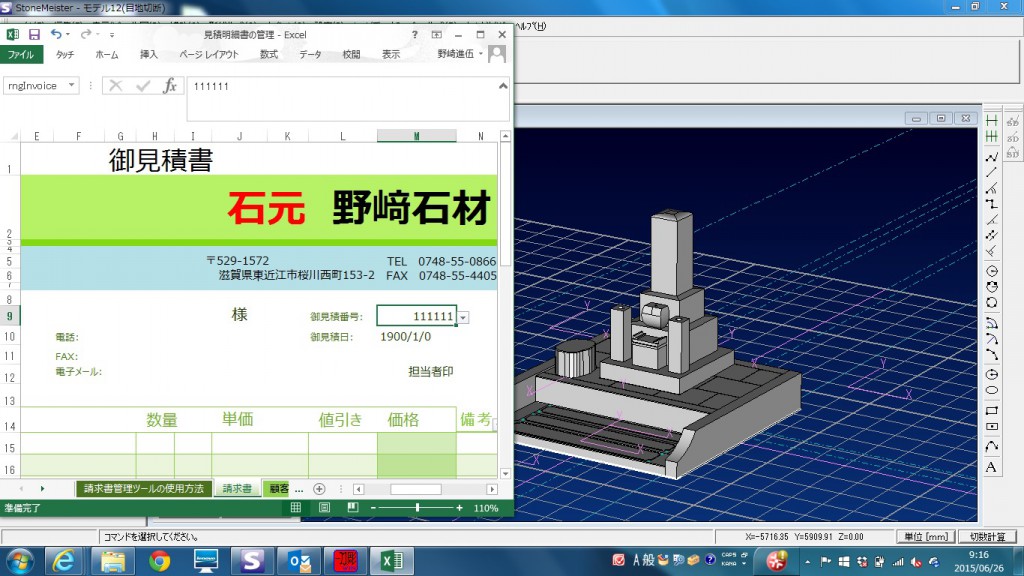Adjust the Excel zoom slider near 110%
This screenshot has width=1024, height=576.
pyautogui.click(x=417, y=509)
